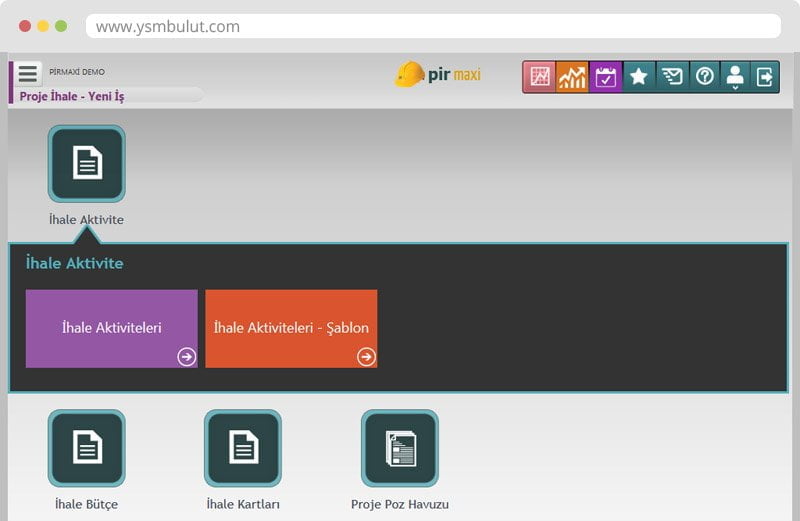This screenshot has width=800, height=521.
Task: Select the purple İhale Aktiviteleri tile
Action: tap(111, 328)
